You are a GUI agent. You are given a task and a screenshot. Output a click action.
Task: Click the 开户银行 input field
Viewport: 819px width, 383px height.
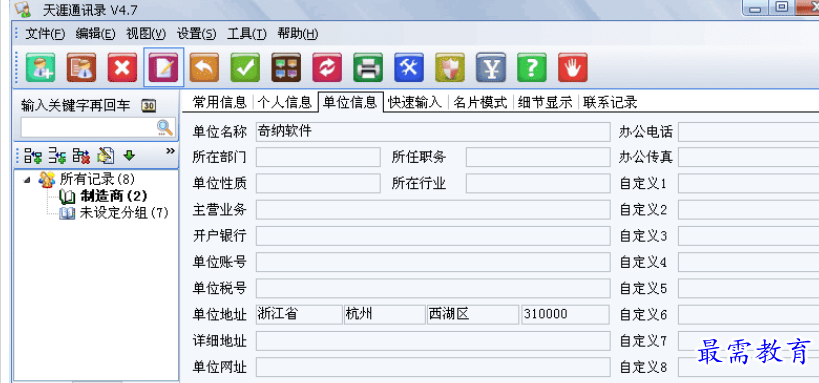coord(432,236)
